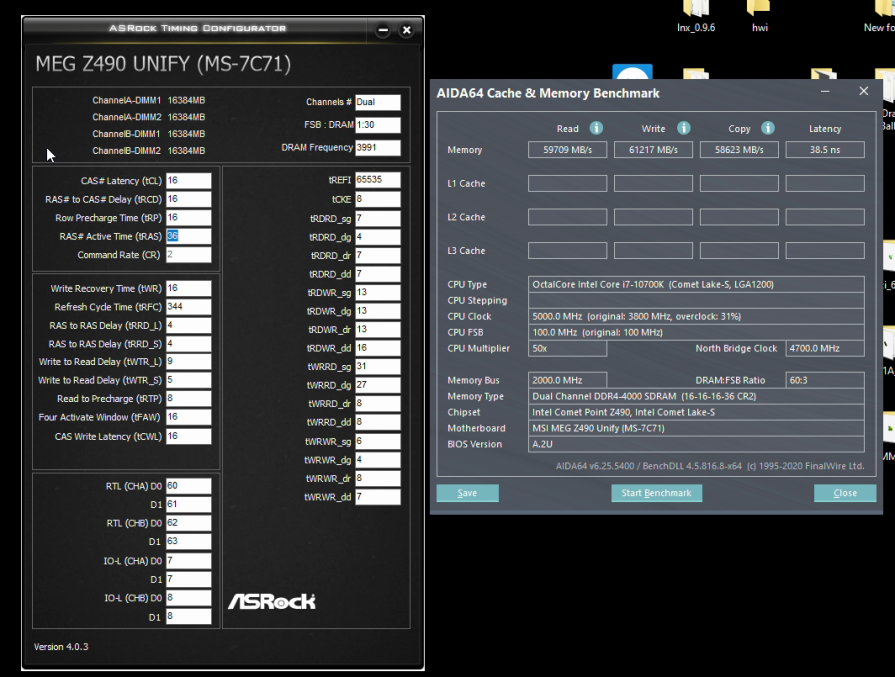Close the AIDA64 benchmark window with X
Image resolution: width=895 pixels, height=677 pixels.
click(864, 91)
